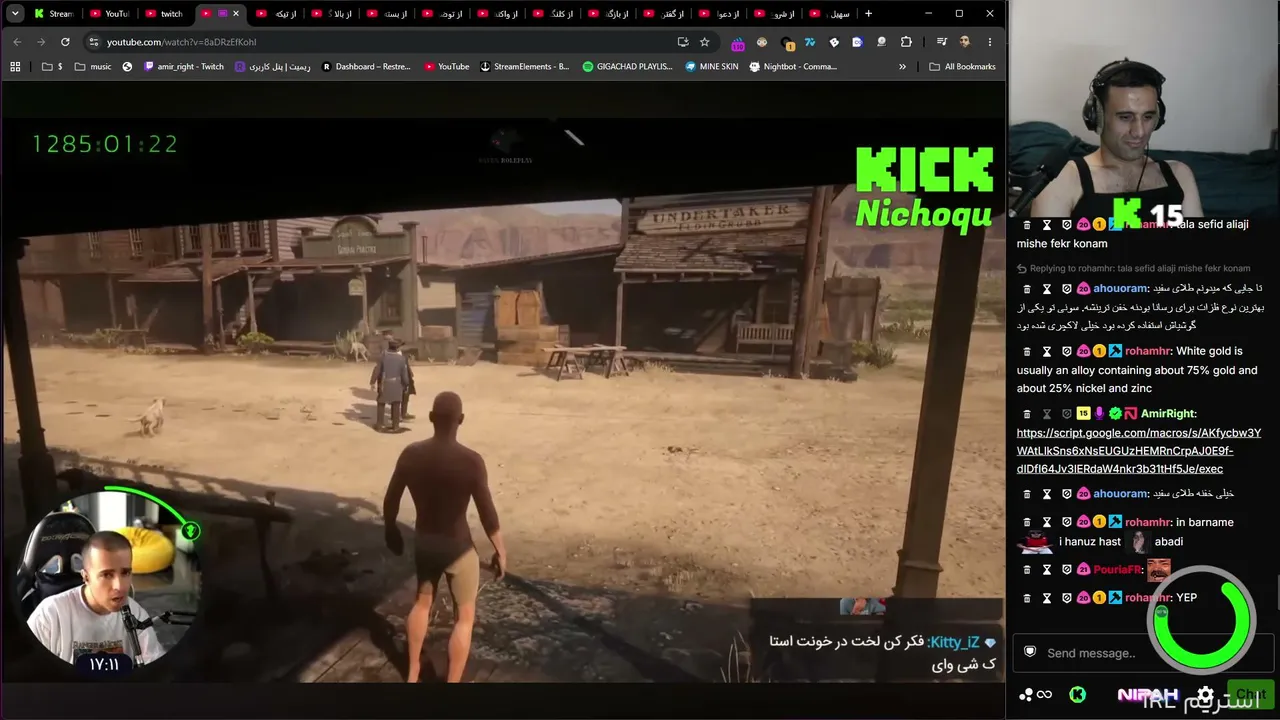The image size is (1280, 720).
Task: Open the purple extension with 110 badge
Action: [738, 43]
